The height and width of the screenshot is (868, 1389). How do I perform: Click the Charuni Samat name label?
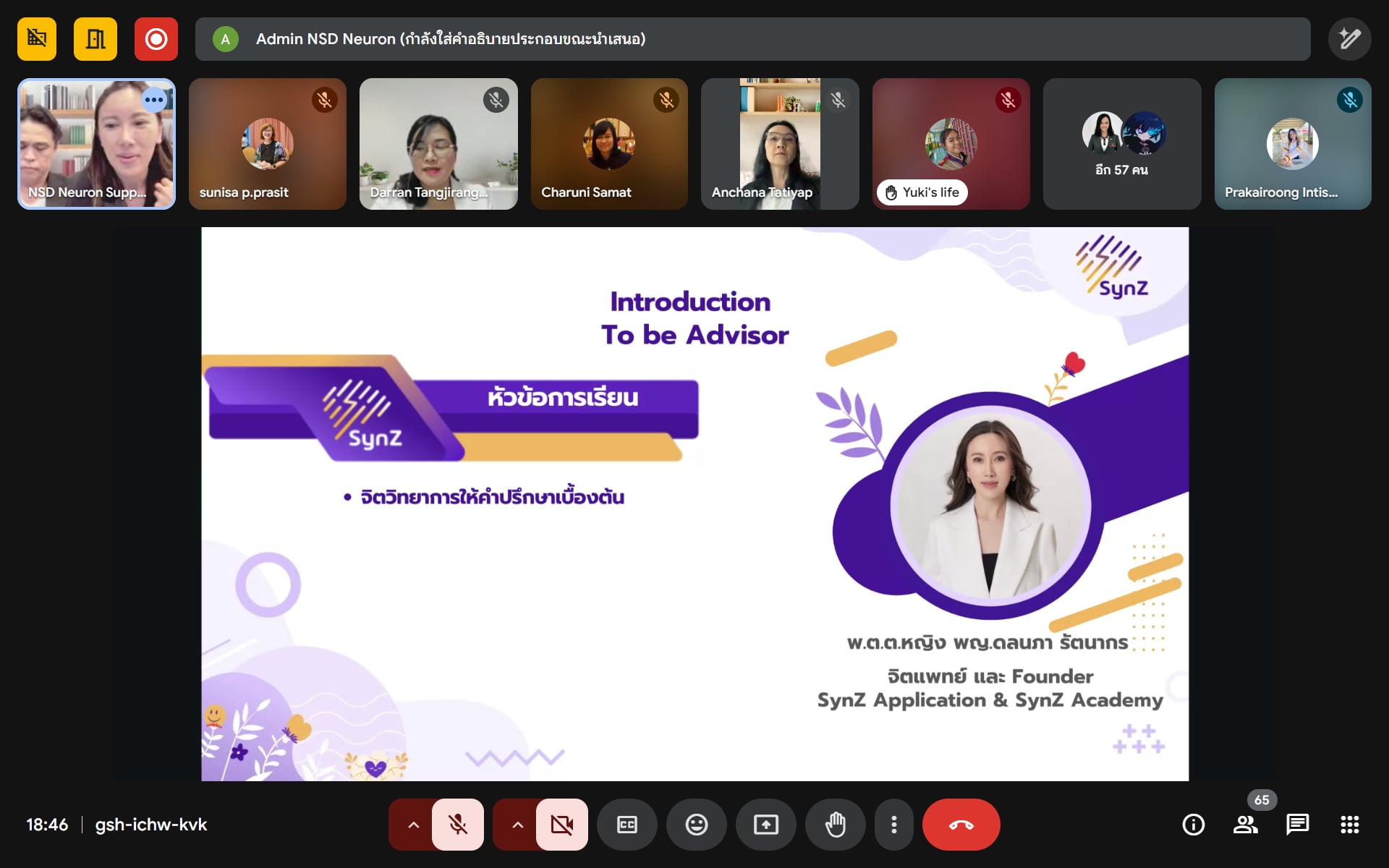coord(586,192)
